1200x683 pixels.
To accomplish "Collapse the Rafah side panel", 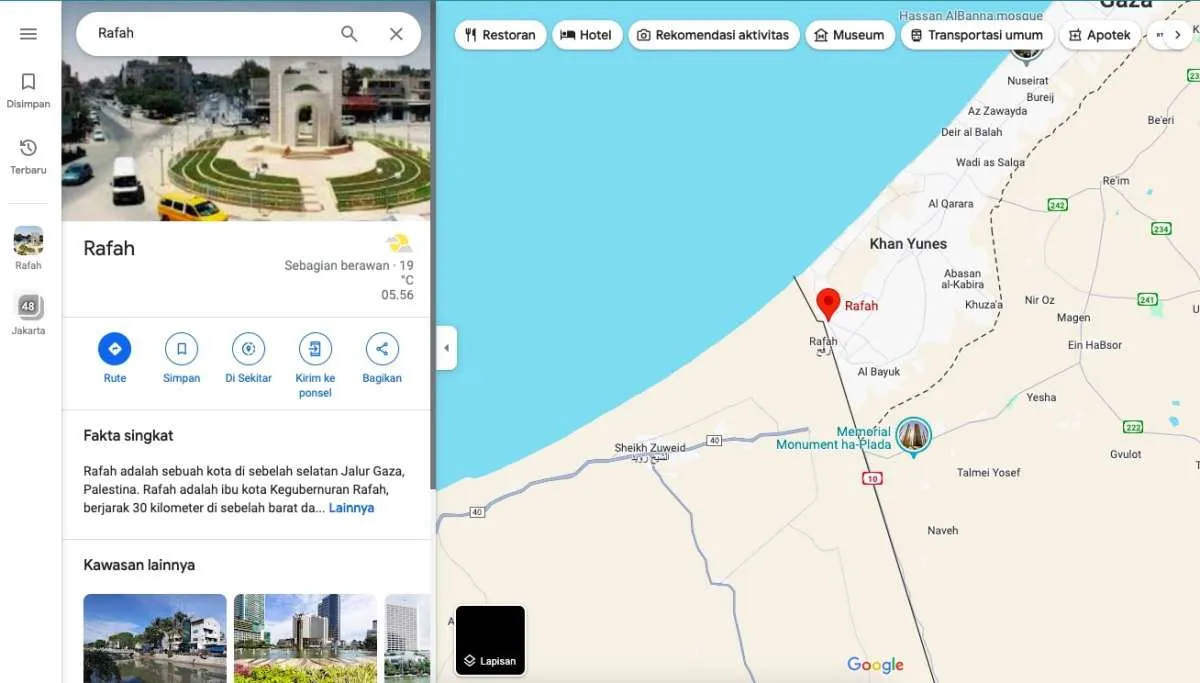I will tap(445, 348).
